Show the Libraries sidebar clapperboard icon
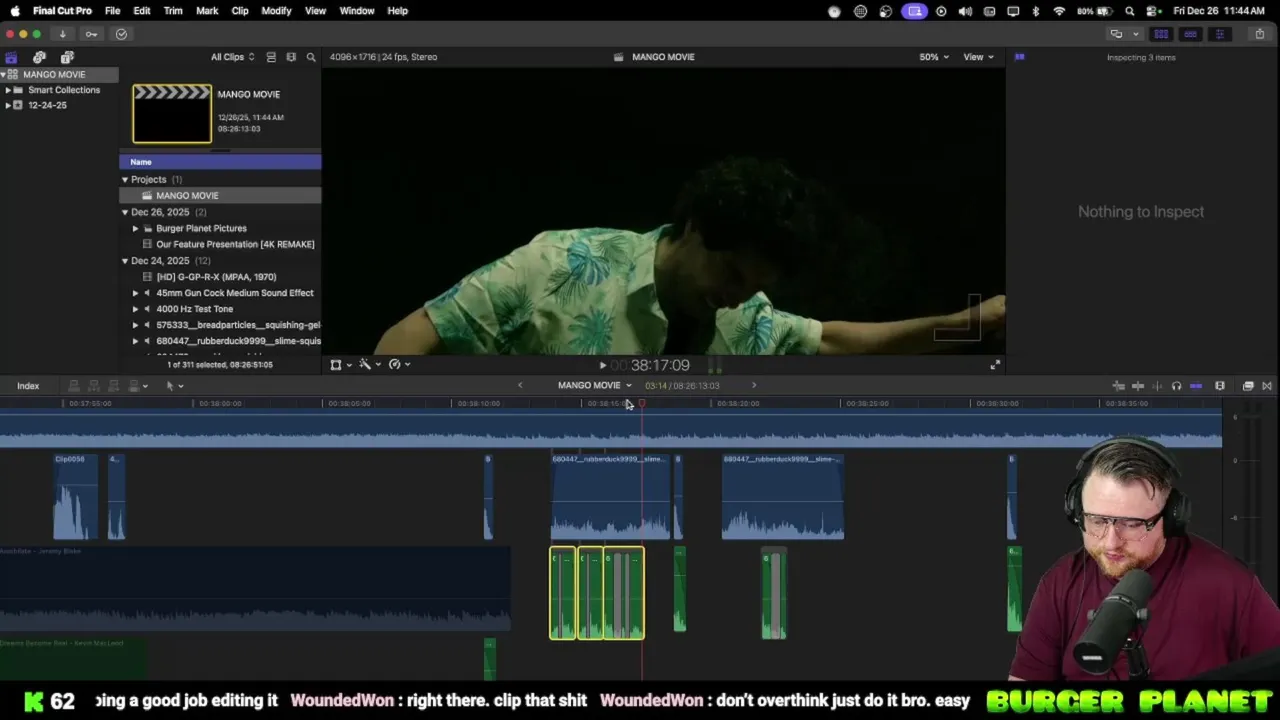Screen dimensions: 1280x720 point(11,57)
